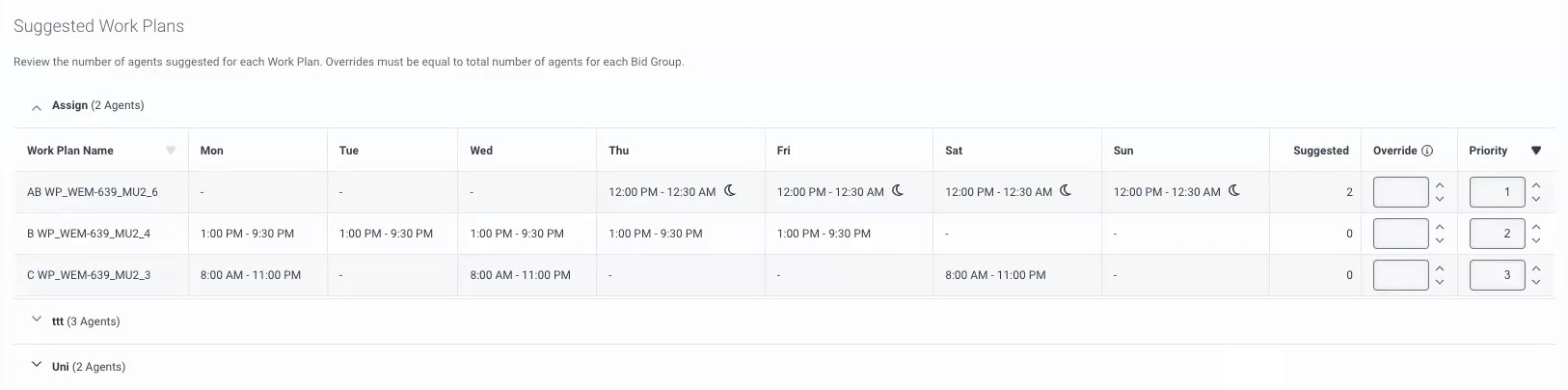Sort by Priority column arrow
1568x390 pixels.
coord(1536,151)
